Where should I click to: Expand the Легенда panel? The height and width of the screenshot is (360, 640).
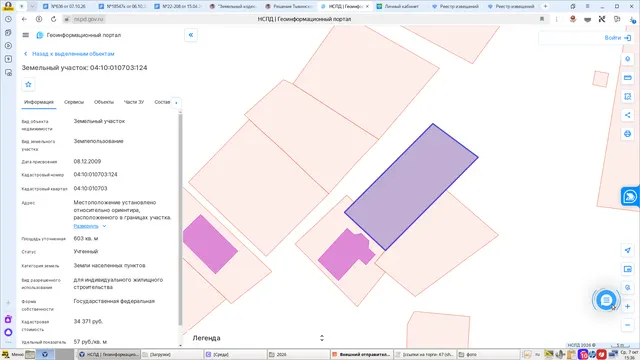click(x=322, y=338)
